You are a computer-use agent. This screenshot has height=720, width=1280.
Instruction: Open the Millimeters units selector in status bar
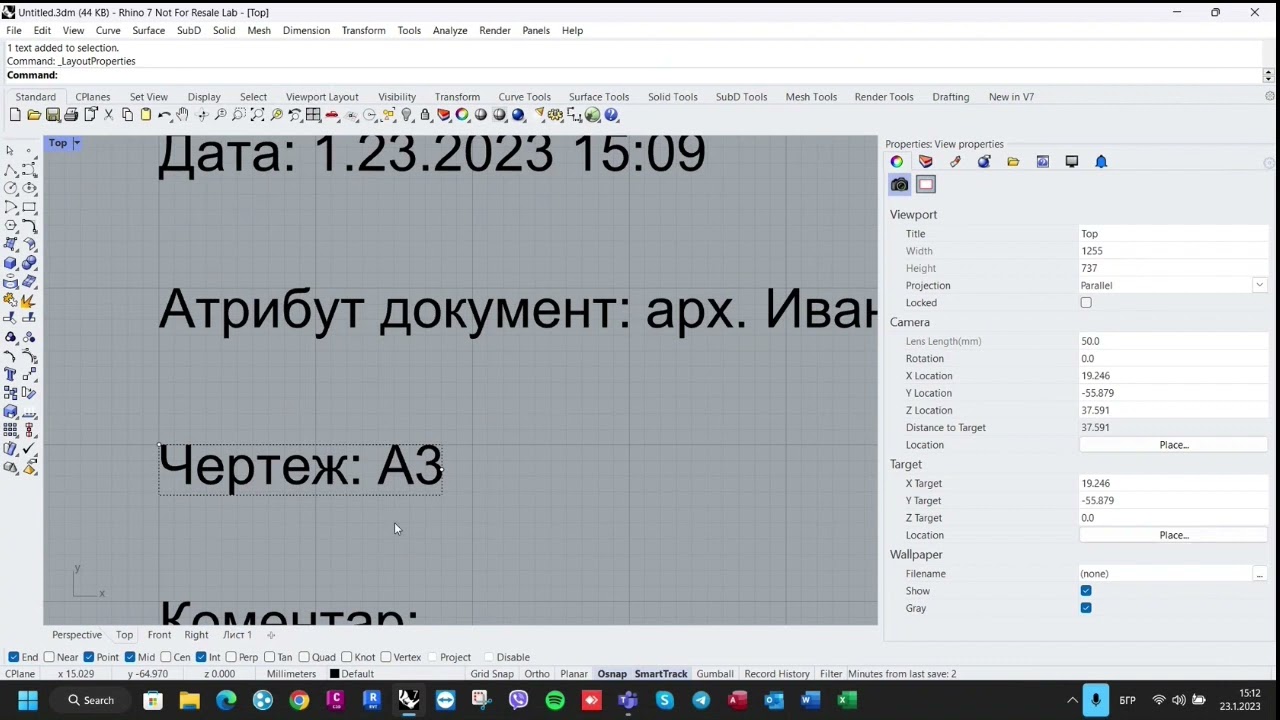pos(291,674)
